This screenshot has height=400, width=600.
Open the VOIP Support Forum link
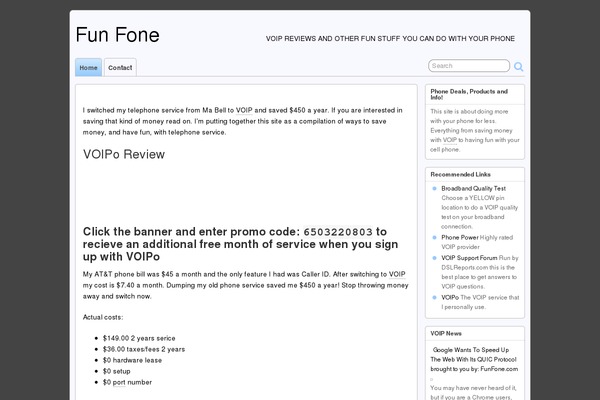469,258
